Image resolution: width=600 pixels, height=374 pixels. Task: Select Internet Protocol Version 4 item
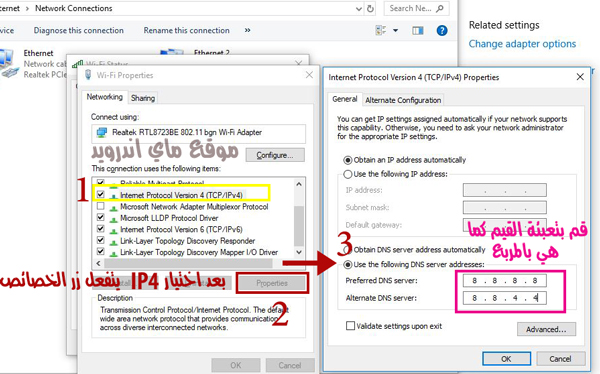181,195
